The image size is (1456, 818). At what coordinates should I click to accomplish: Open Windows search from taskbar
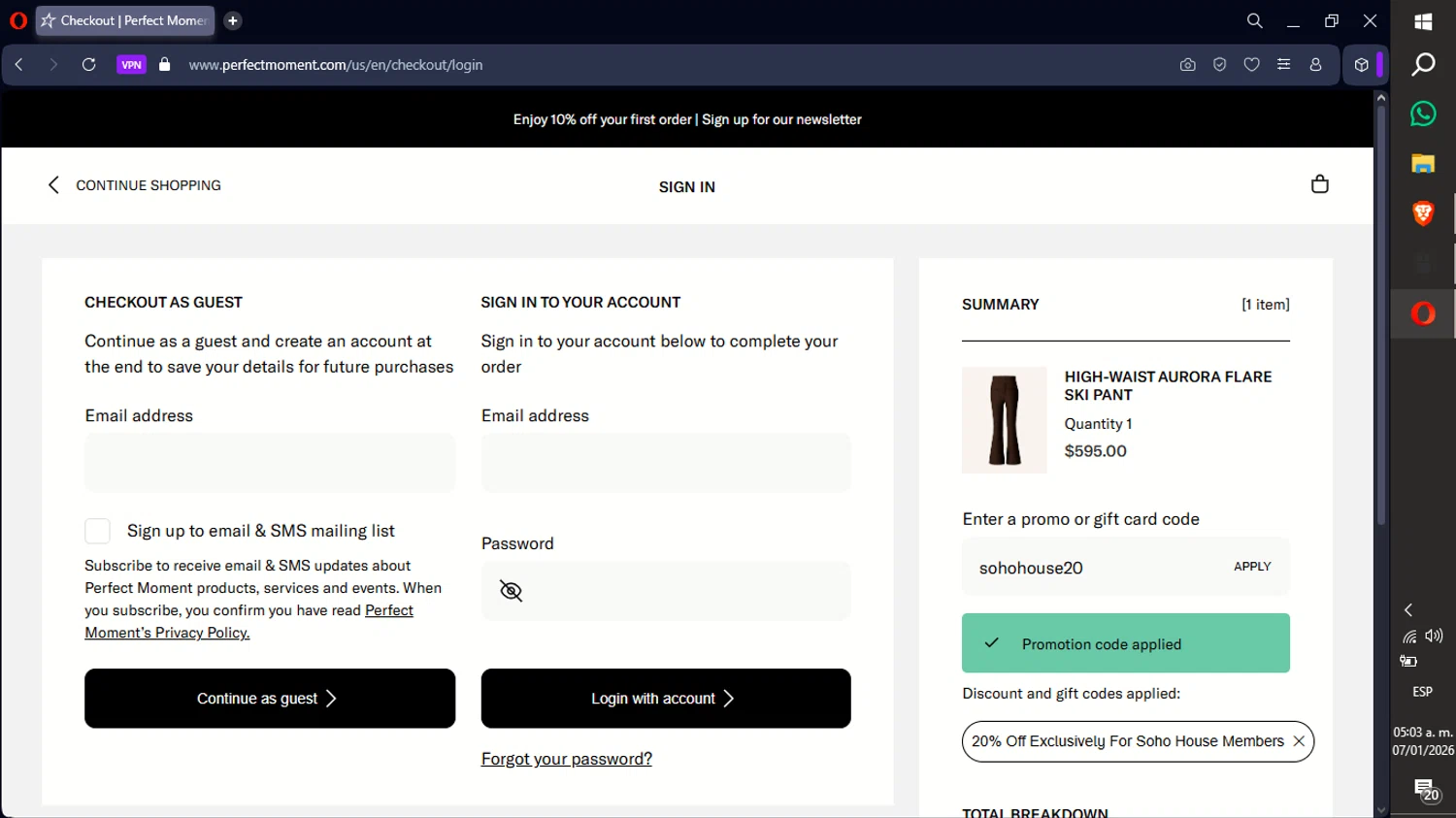1423,65
